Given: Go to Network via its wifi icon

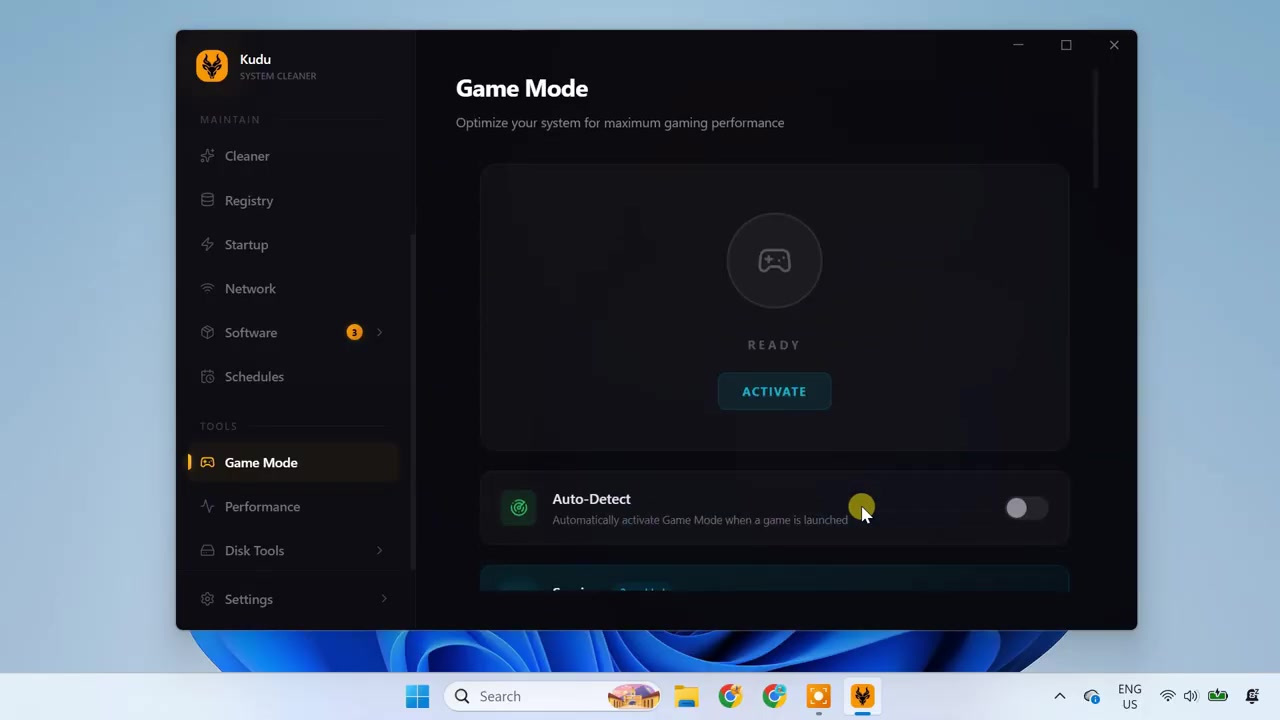Looking at the screenshot, I should click(x=207, y=288).
